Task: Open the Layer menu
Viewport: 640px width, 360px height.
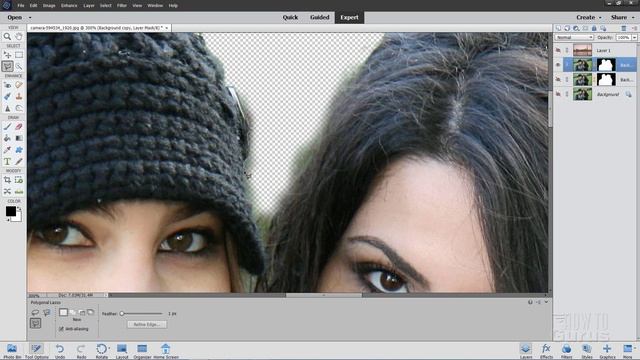Action: tap(89, 6)
